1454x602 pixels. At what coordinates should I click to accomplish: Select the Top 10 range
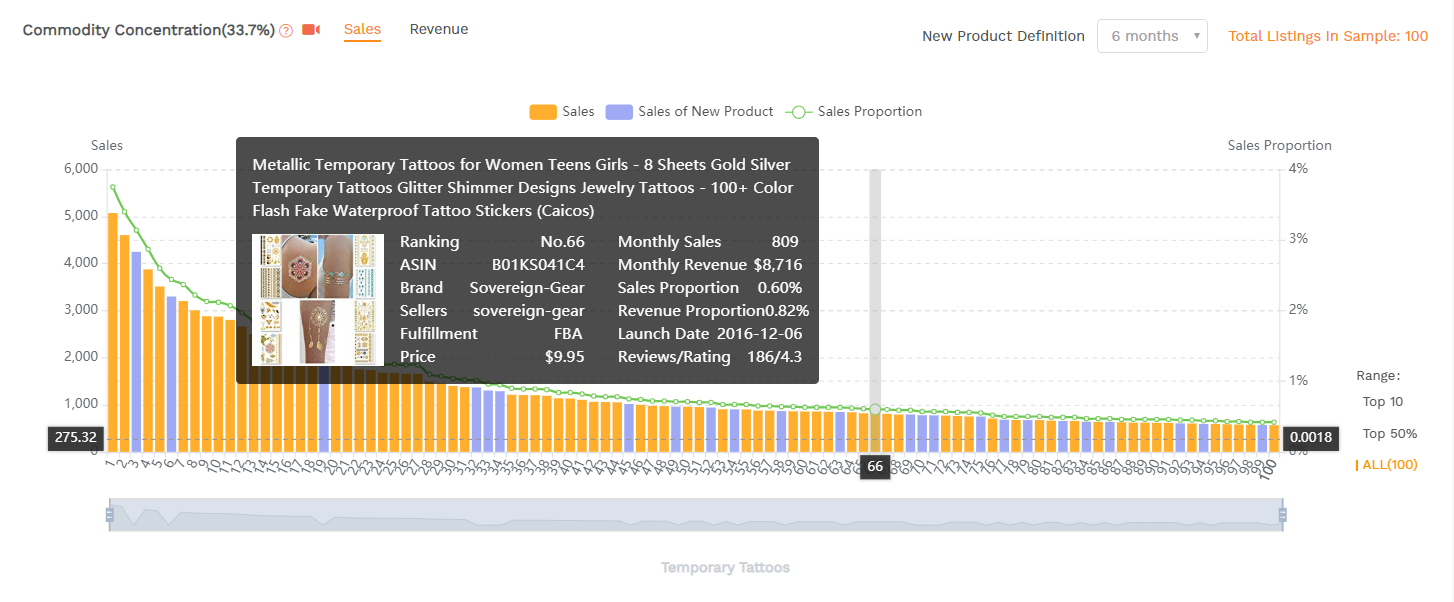1382,402
